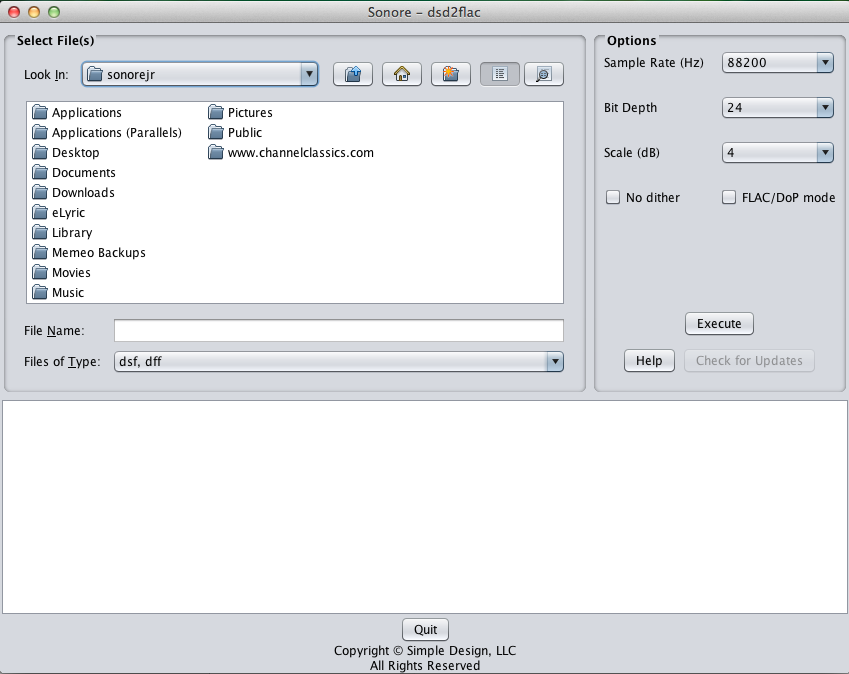Open Help from the Options panel
The height and width of the screenshot is (674, 849).
[x=649, y=360]
